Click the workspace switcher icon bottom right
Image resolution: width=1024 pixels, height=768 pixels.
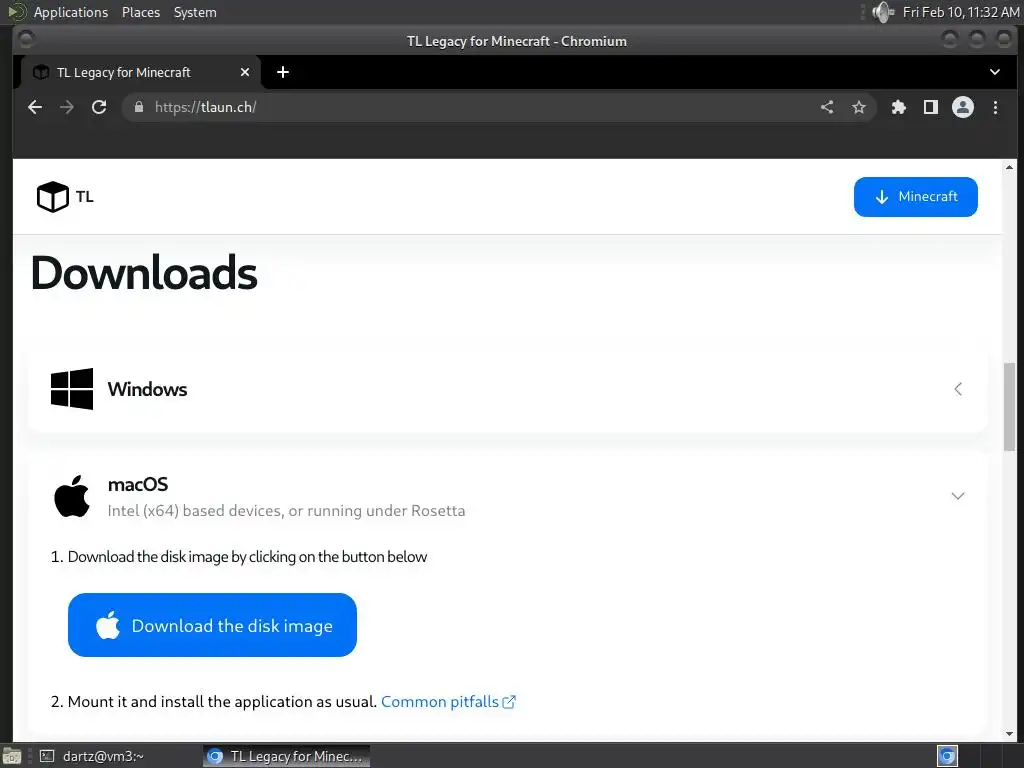(947, 756)
